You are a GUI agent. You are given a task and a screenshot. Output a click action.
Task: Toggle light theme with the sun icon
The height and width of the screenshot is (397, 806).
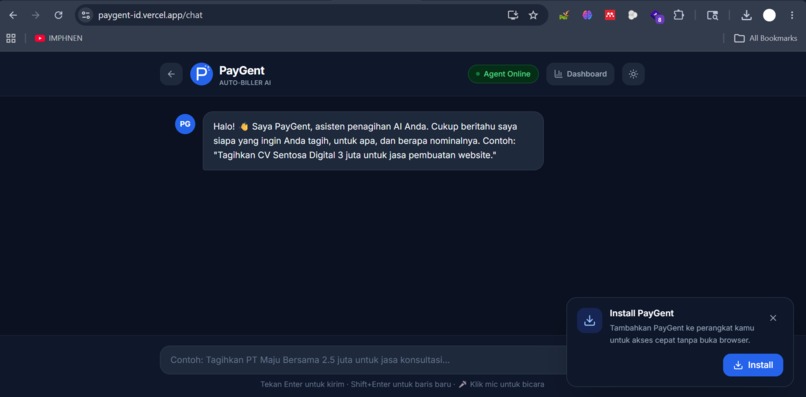point(633,74)
